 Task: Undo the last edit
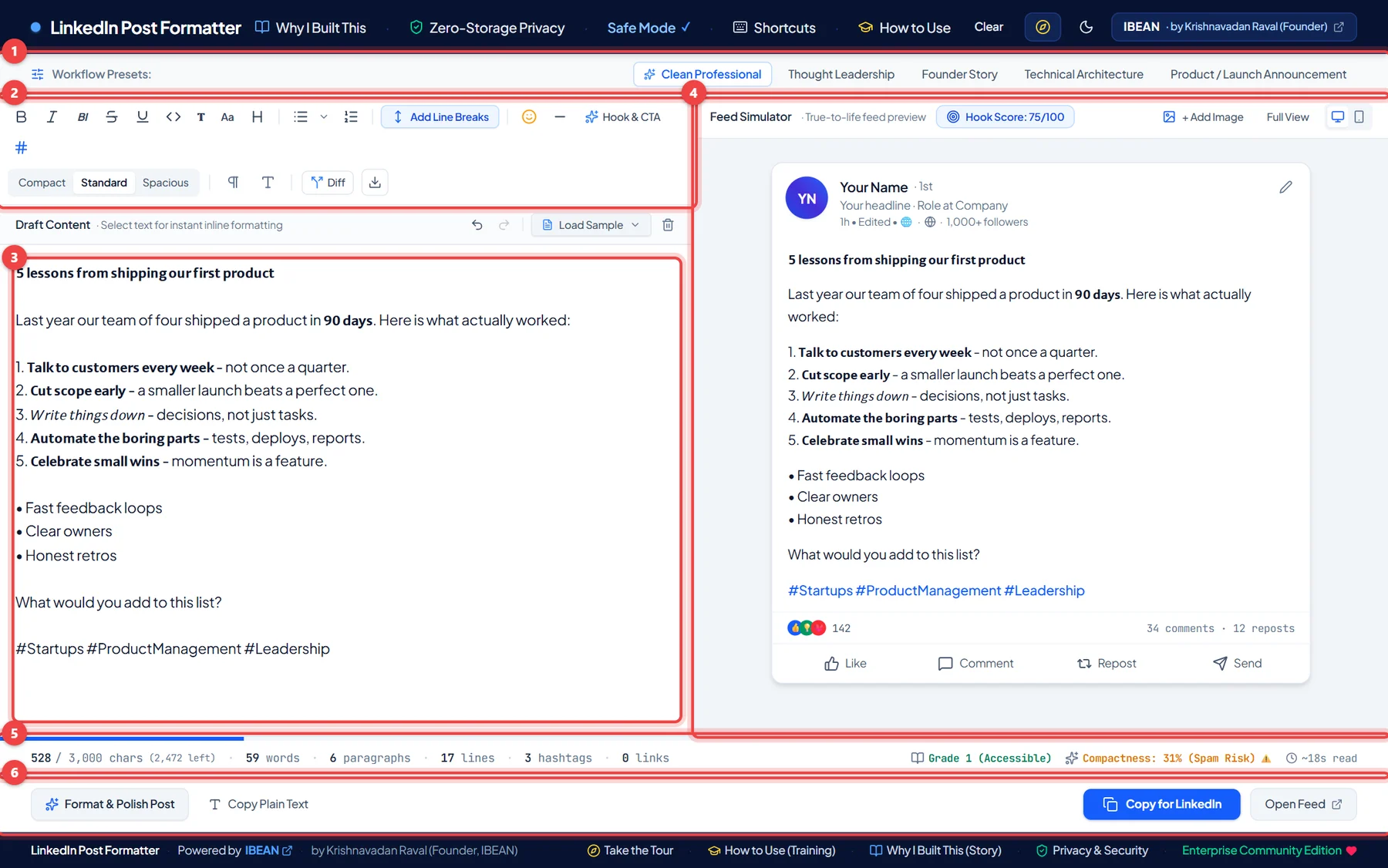pos(477,225)
